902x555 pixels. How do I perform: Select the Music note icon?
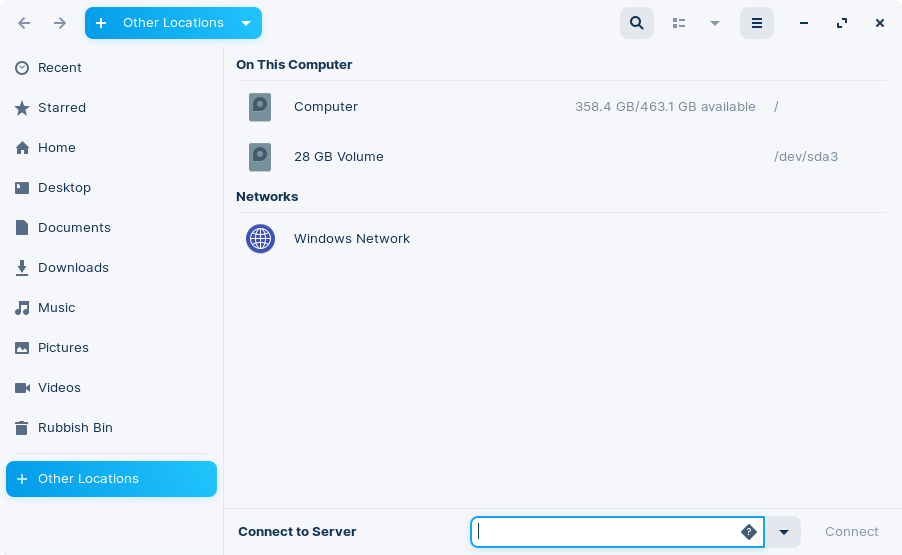pos(22,308)
